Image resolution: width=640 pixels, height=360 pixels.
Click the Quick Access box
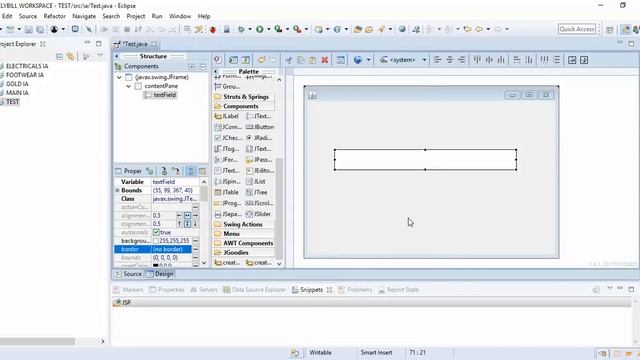(577, 29)
